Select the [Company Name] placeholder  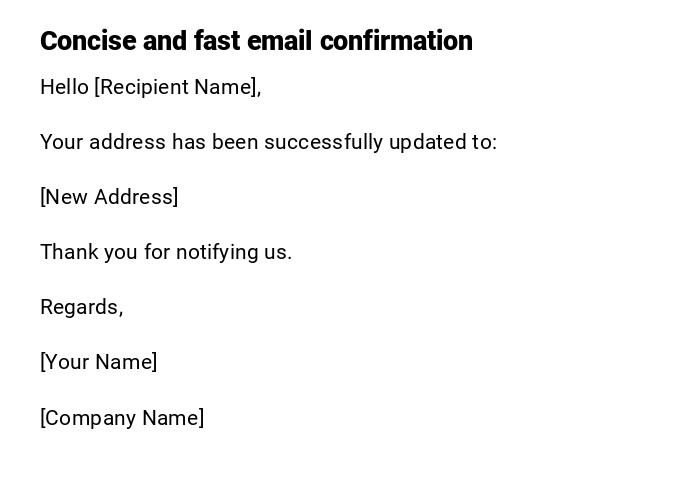[x=122, y=418]
